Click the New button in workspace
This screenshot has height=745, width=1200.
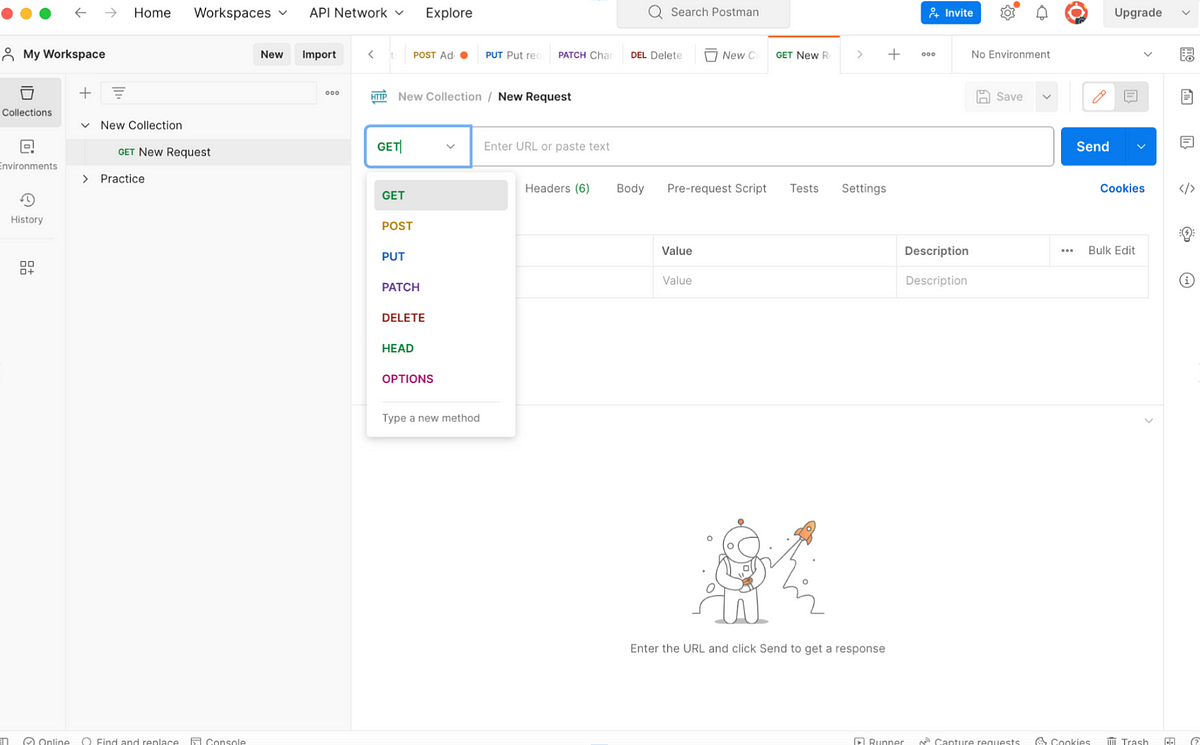272,55
